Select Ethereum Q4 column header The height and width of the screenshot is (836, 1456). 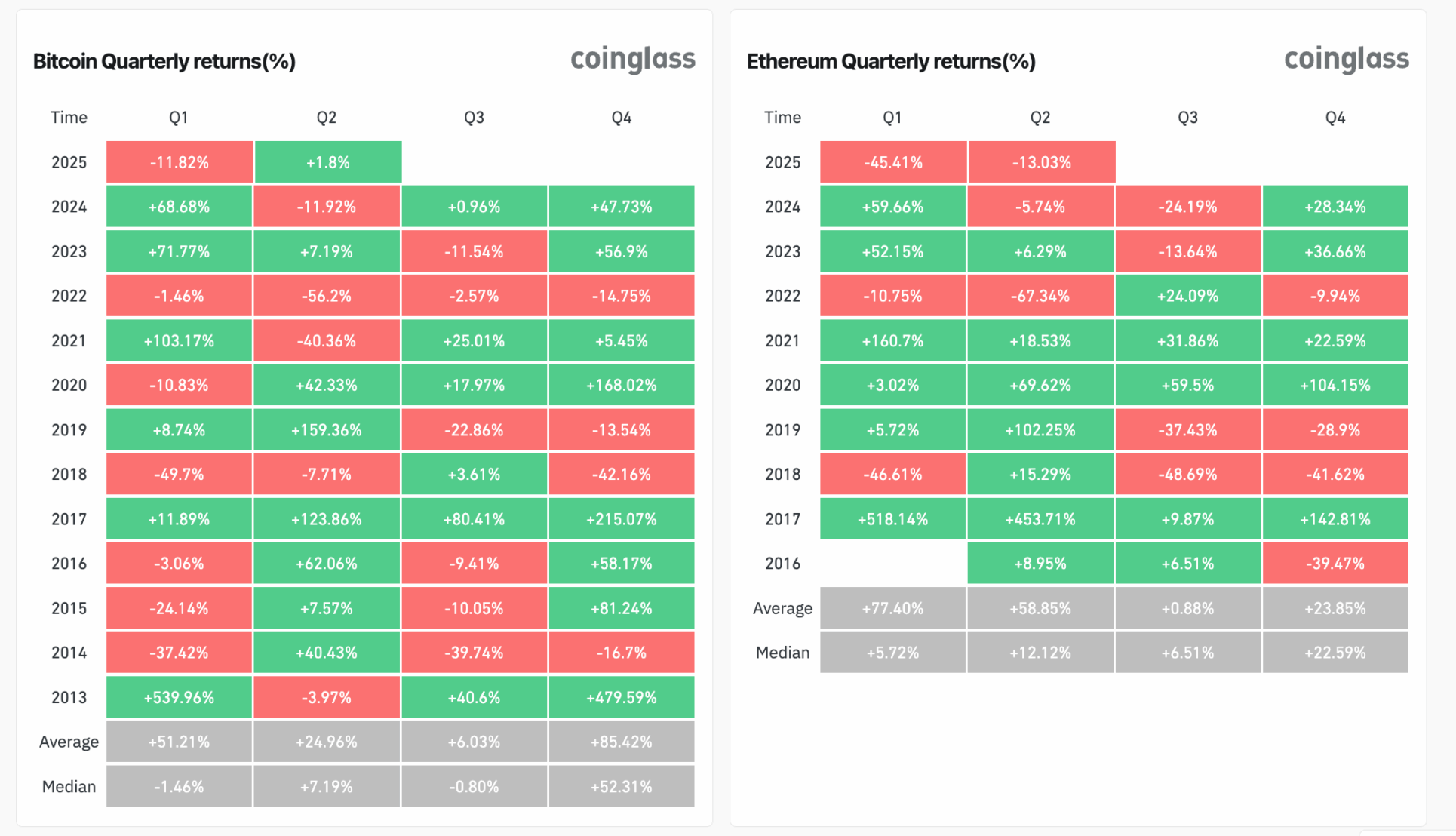1335,118
